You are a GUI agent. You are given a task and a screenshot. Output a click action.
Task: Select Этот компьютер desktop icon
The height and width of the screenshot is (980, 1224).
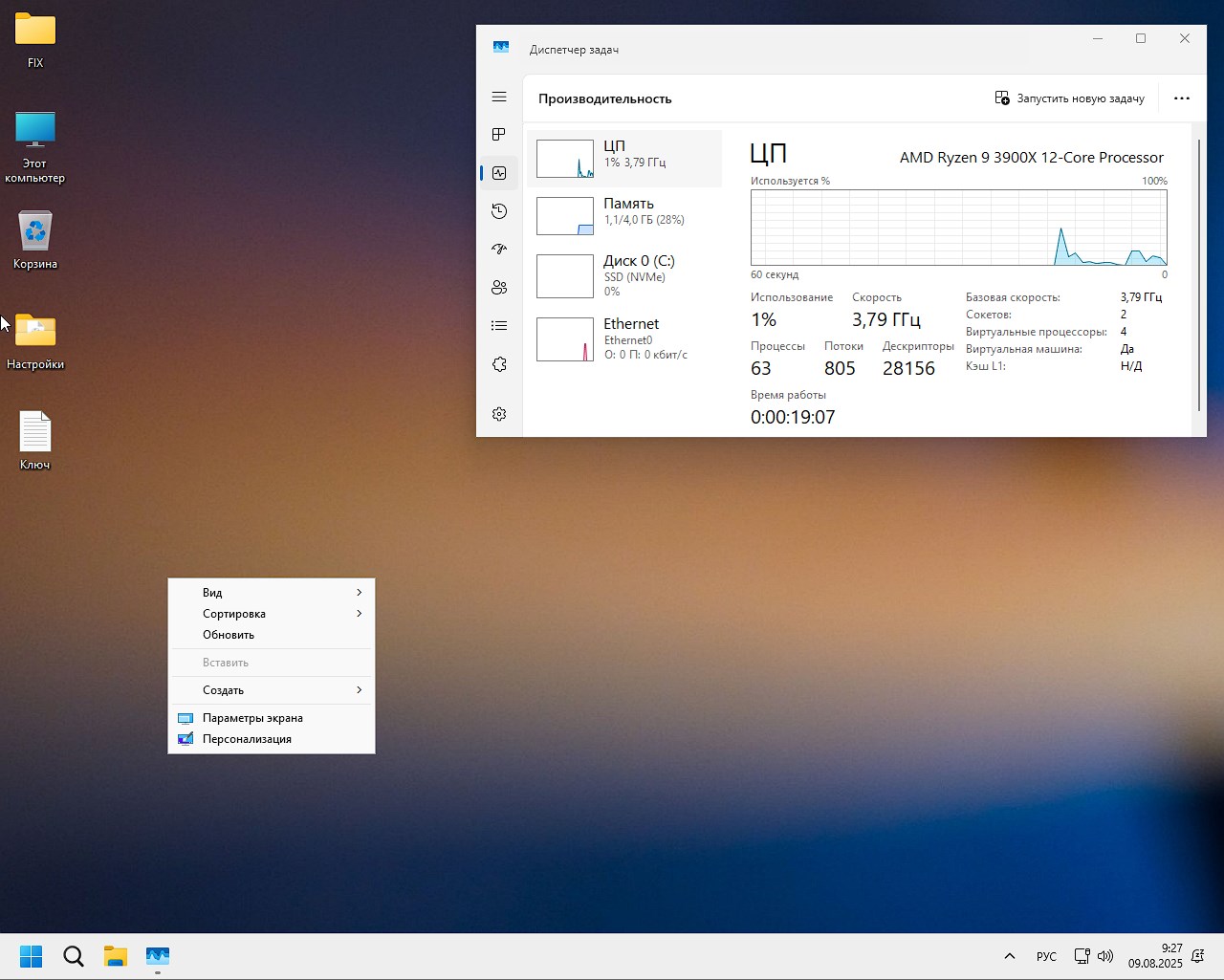point(35,146)
